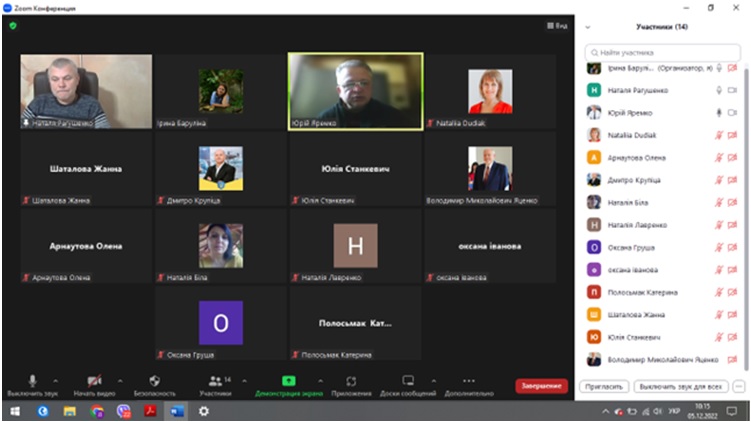Toggle the microphone icon for Юрій Яремко
The width and height of the screenshot is (751, 422).
[719, 113]
